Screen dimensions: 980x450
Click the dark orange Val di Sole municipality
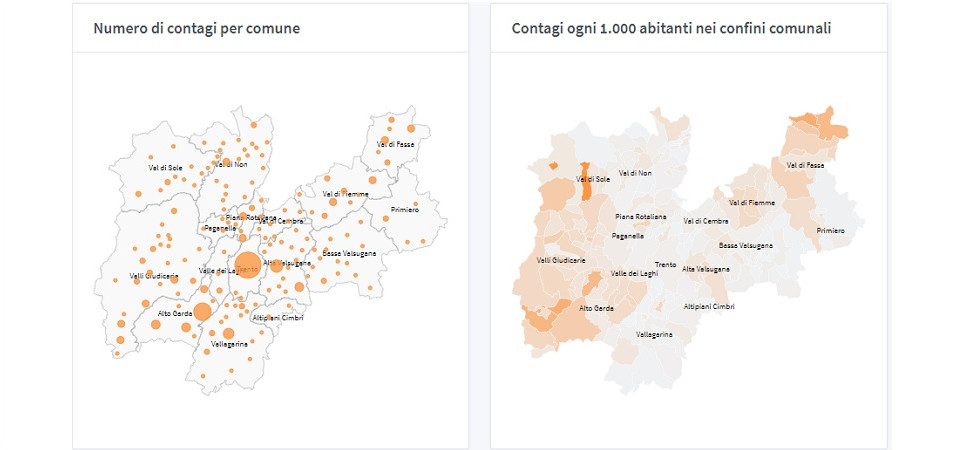[586, 181]
